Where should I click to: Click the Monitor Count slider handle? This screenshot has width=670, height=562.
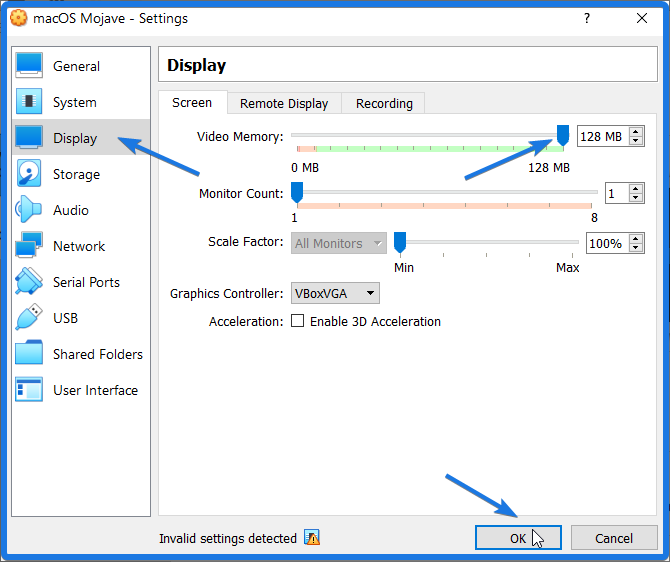(x=297, y=192)
